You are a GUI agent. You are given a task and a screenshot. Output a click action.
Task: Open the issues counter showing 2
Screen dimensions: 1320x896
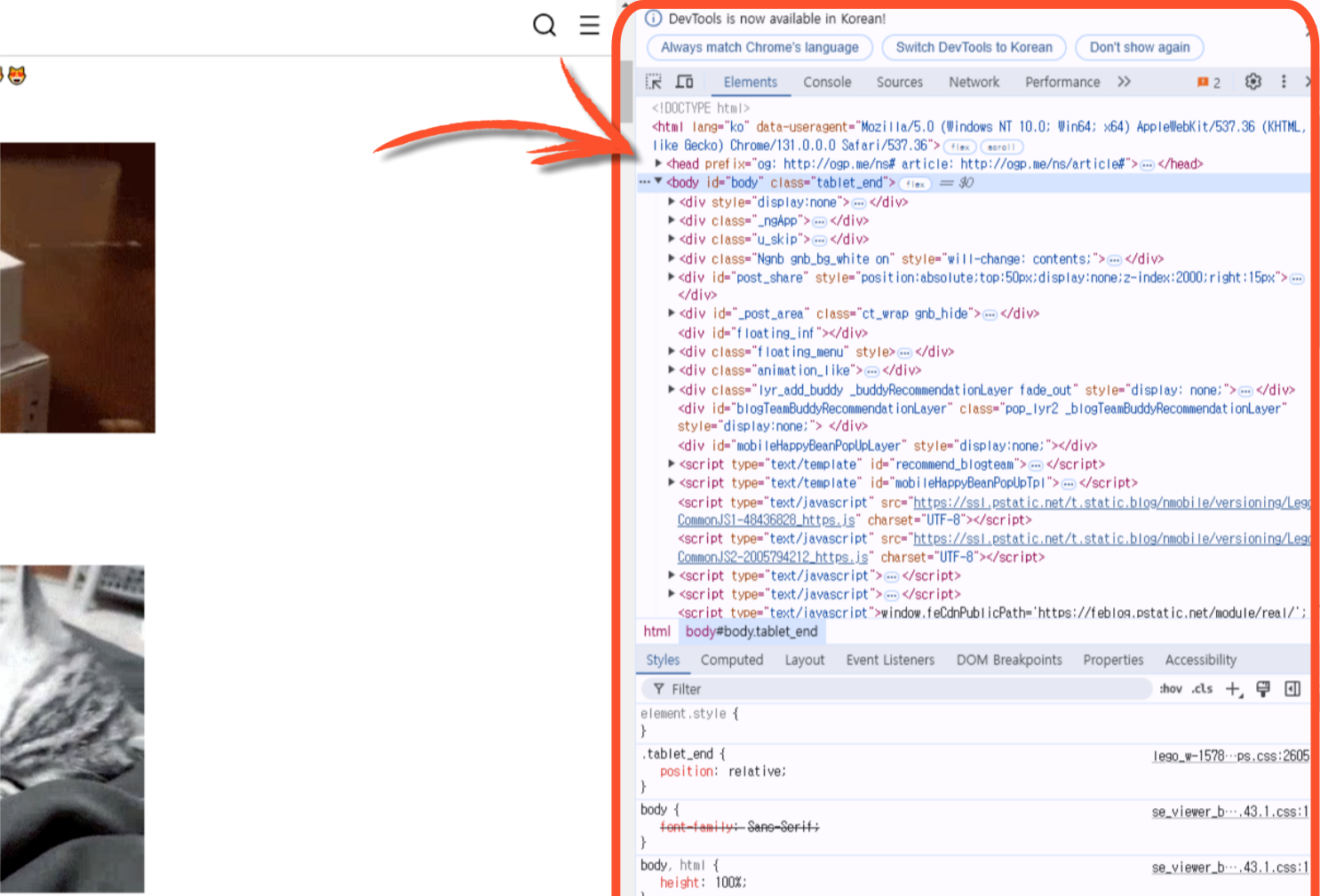tap(1209, 83)
